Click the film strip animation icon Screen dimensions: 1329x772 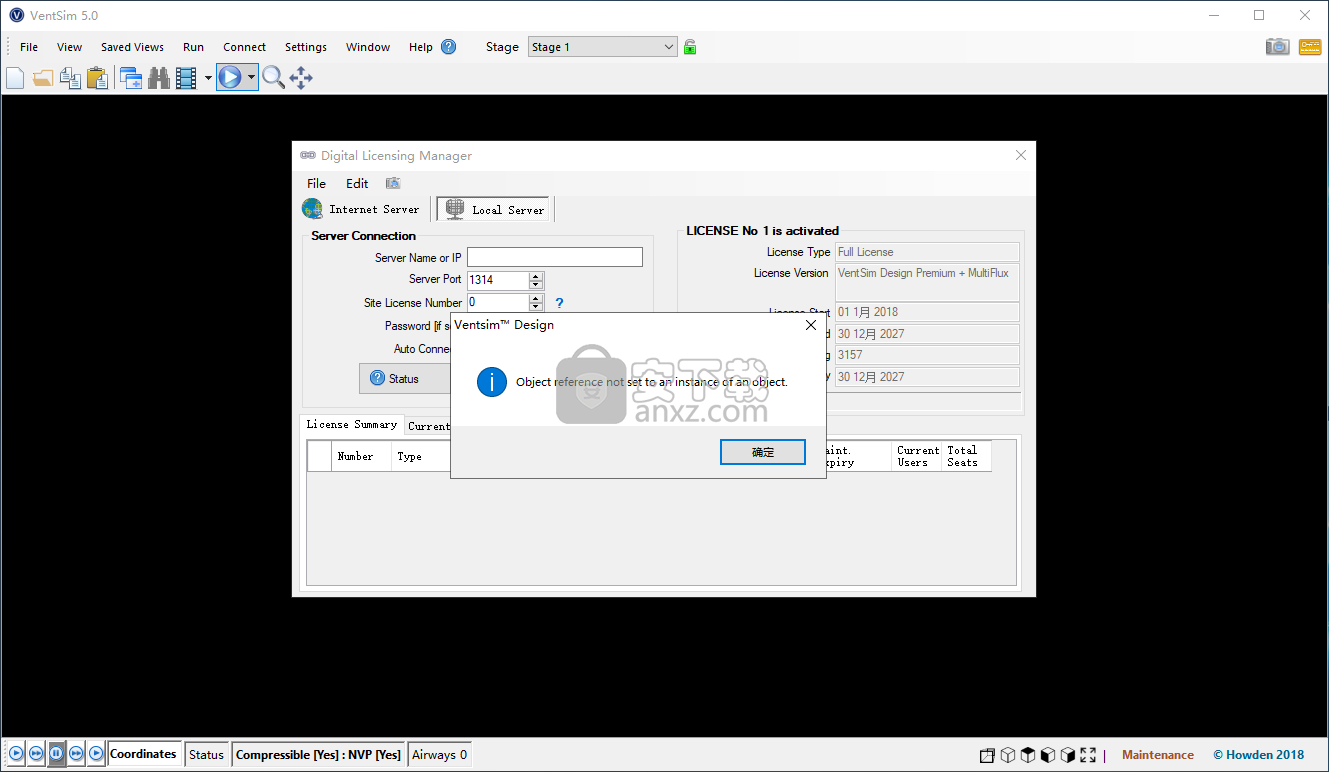point(186,78)
